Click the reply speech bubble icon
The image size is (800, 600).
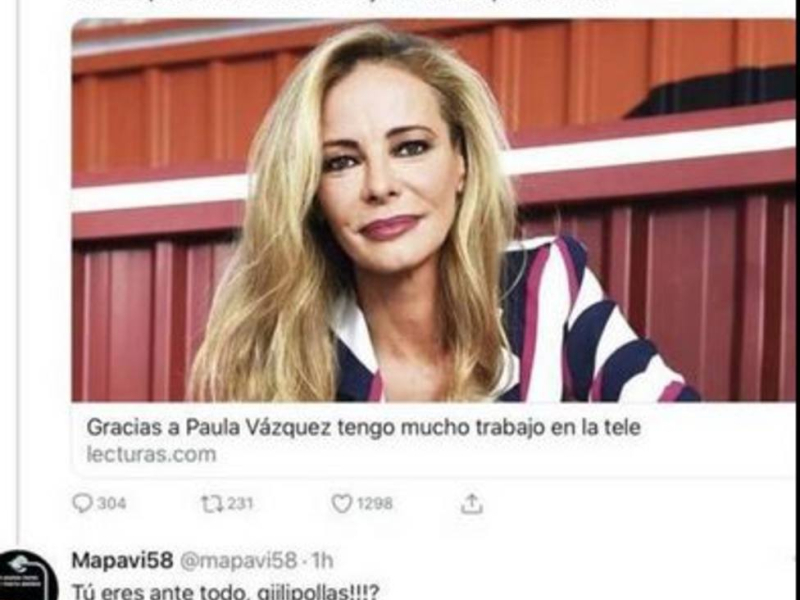[x=82, y=504]
